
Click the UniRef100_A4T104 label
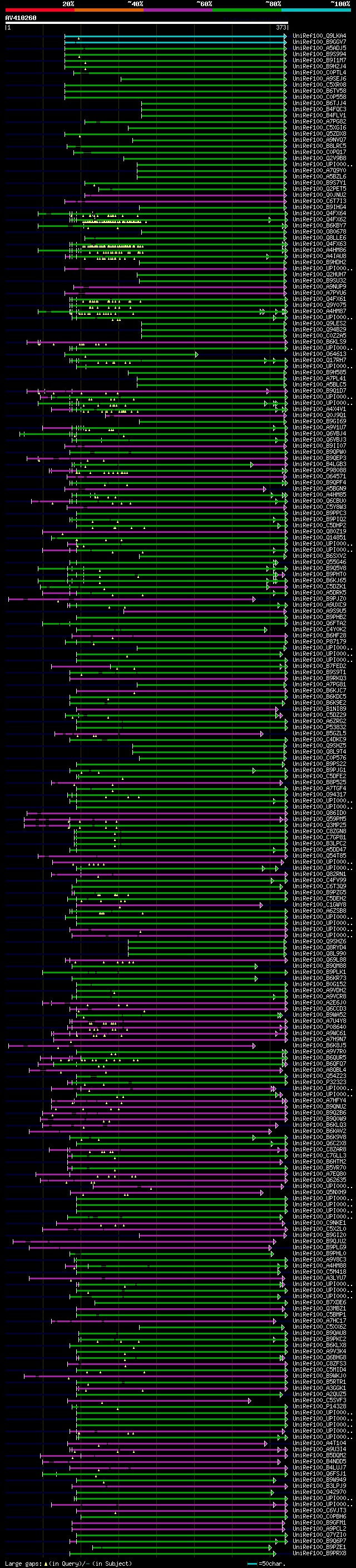point(319,1443)
